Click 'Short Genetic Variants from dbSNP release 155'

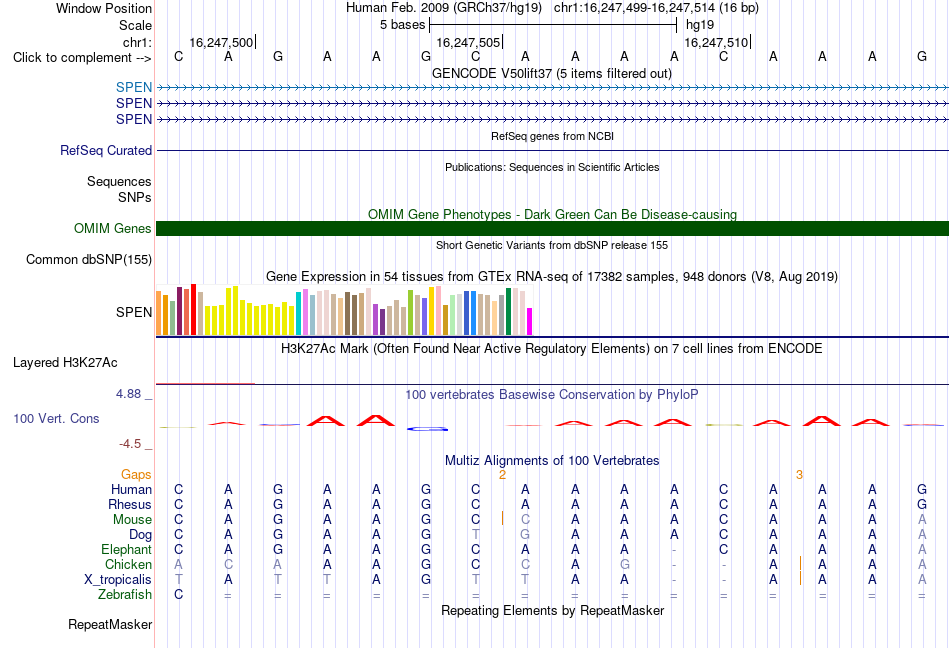click(x=552, y=245)
